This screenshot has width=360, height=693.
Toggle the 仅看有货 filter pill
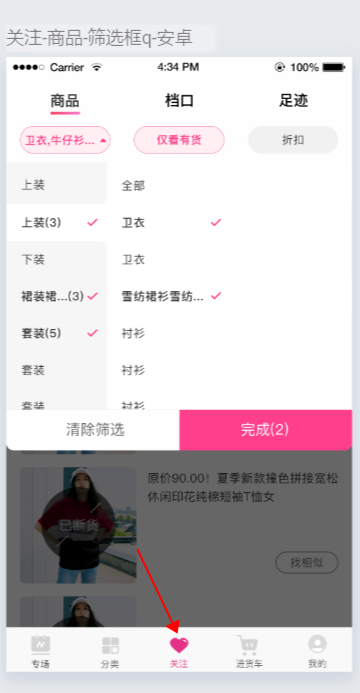click(x=179, y=140)
